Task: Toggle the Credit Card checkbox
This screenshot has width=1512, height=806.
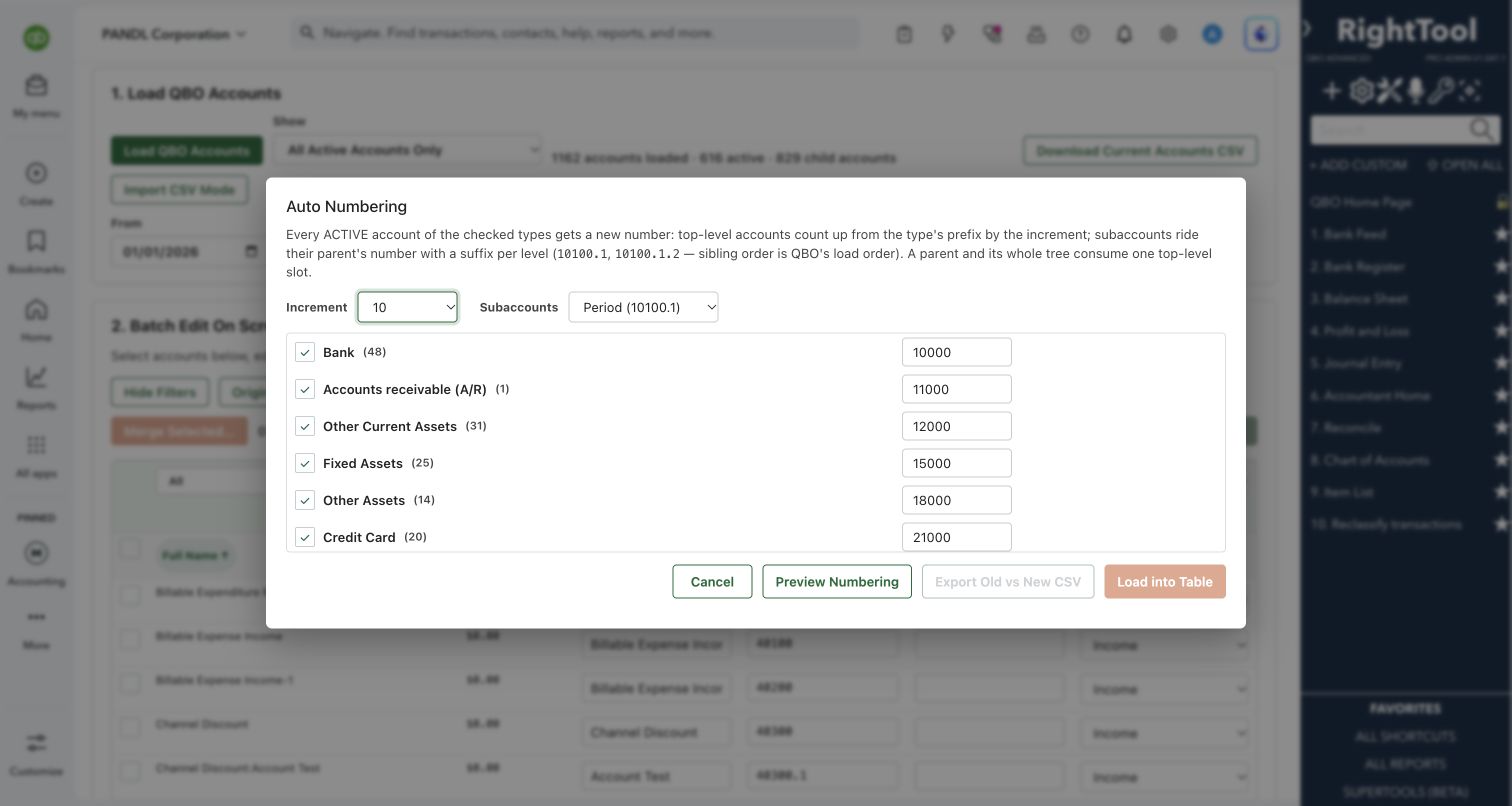Action: click(x=305, y=537)
